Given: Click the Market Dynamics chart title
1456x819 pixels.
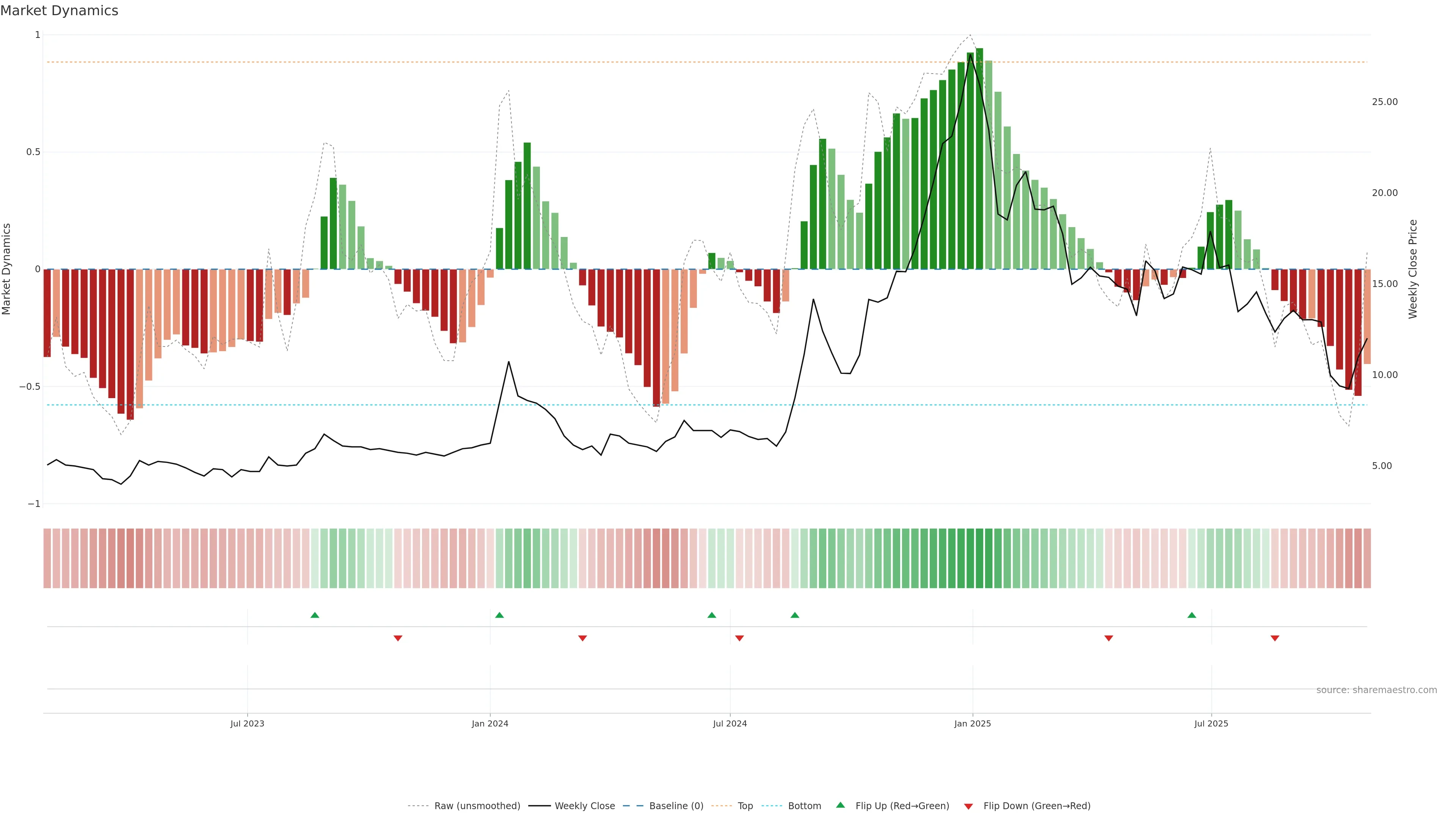Looking at the screenshot, I should [60, 11].
